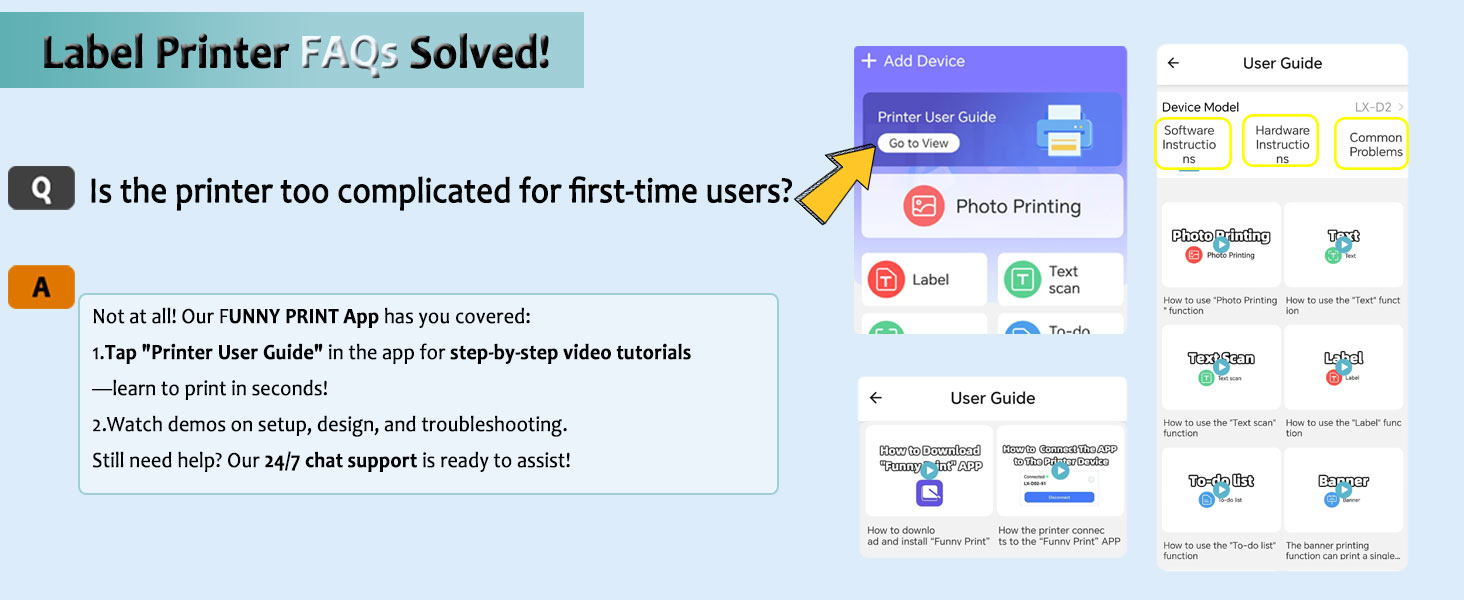Viewport: 1464px width, 600px height.
Task: Play the Text function tutorial video
Action: click(1343, 243)
